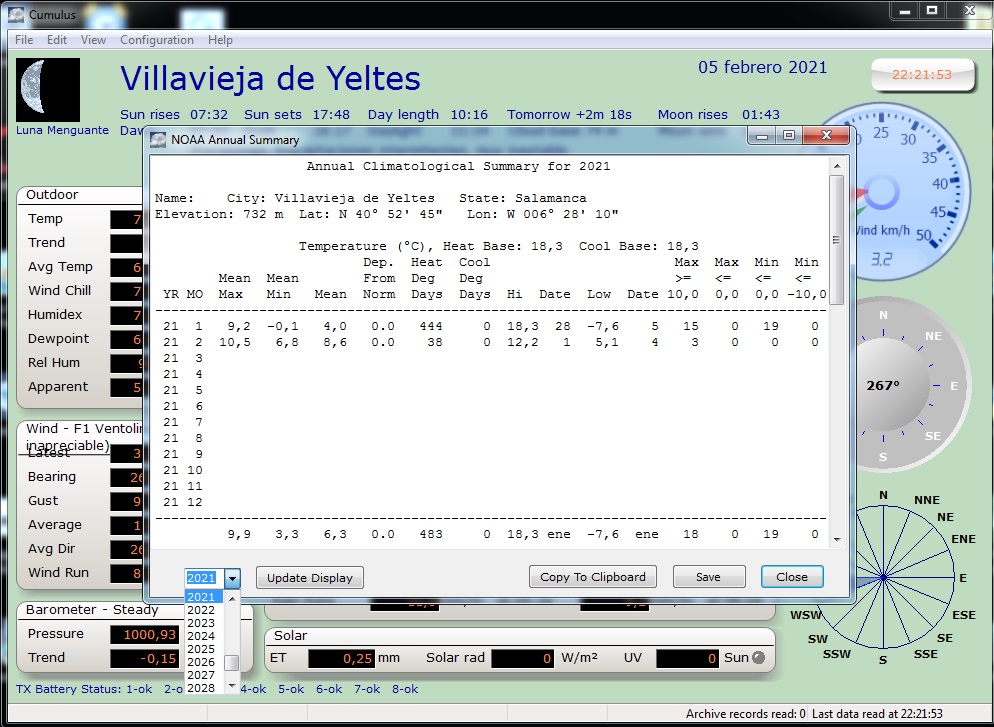Click the Villavieja de Yeltes title
This screenshot has height=727, width=994.
pyautogui.click(x=271, y=79)
